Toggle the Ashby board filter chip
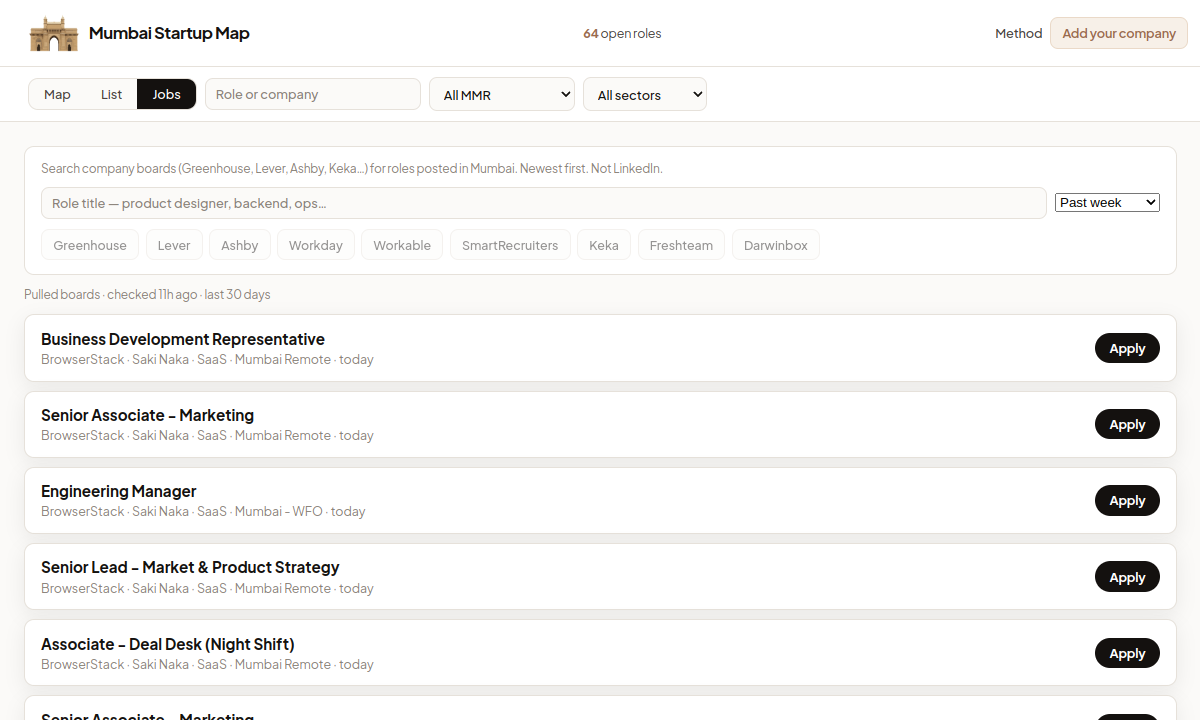 [x=240, y=245]
